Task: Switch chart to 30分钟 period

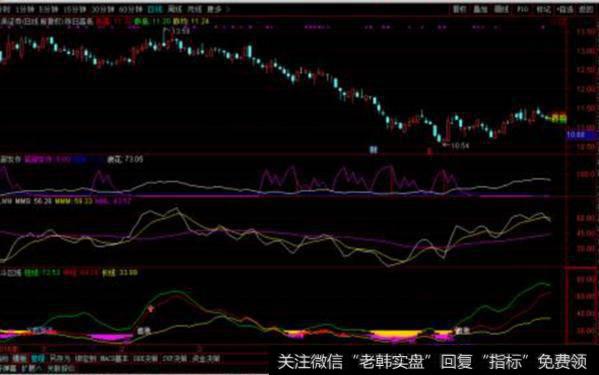Action: (x=103, y=9)
